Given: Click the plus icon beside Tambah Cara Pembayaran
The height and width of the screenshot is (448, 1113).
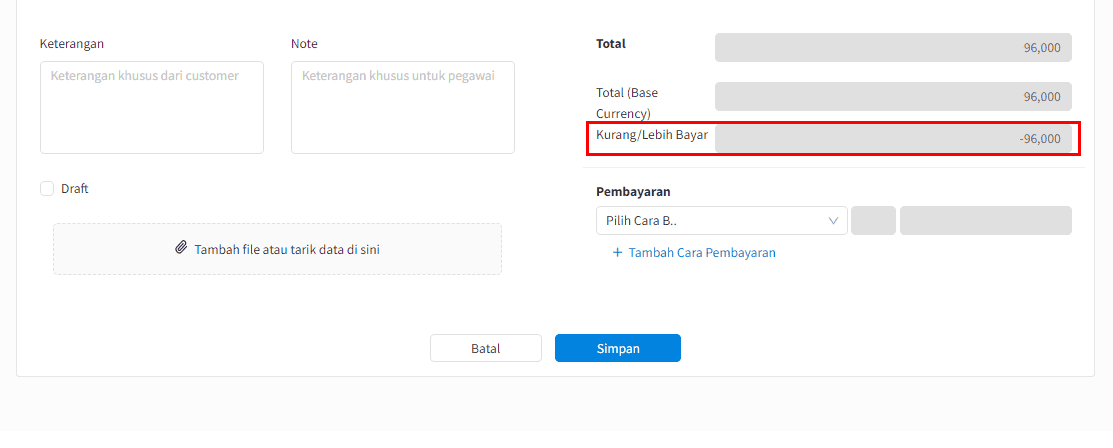Looking at the screenshot, I should 618,253.
